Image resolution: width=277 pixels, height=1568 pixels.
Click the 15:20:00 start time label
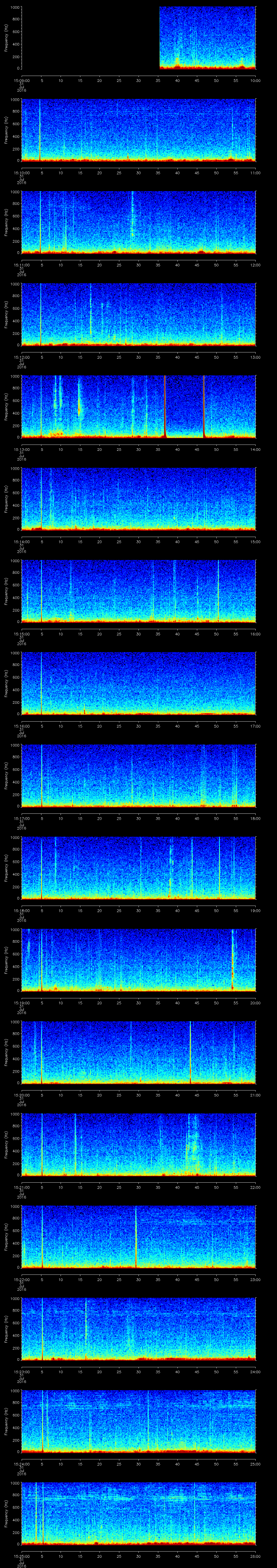point(22,1095)
